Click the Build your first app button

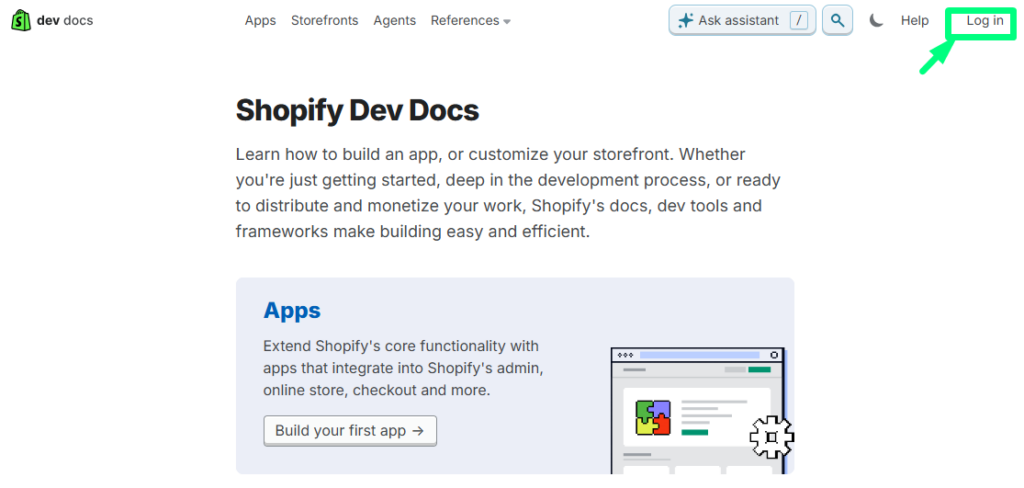[349, 431]
